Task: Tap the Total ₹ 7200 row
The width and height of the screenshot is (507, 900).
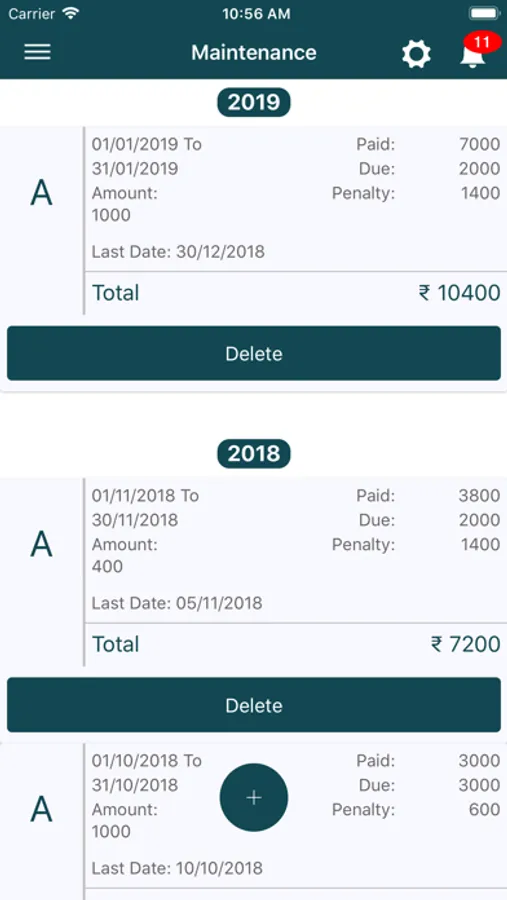Action: pos(296,644)
